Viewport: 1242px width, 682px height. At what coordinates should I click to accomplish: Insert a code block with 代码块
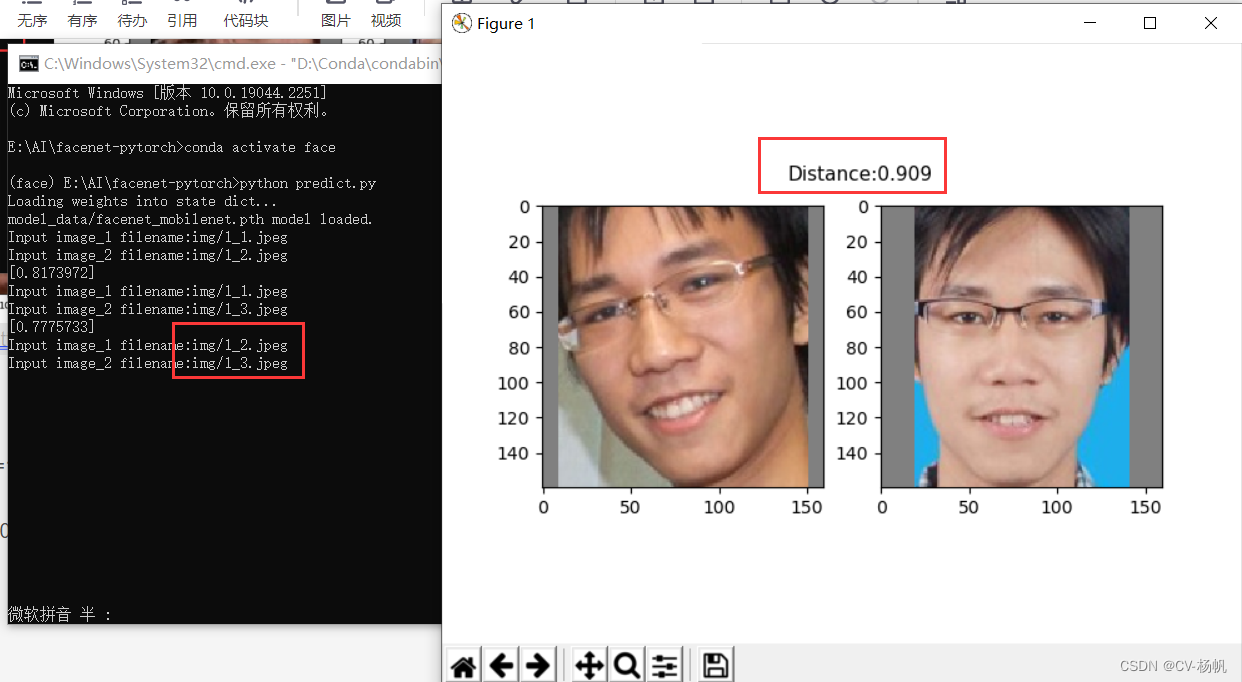pos(246,20)
